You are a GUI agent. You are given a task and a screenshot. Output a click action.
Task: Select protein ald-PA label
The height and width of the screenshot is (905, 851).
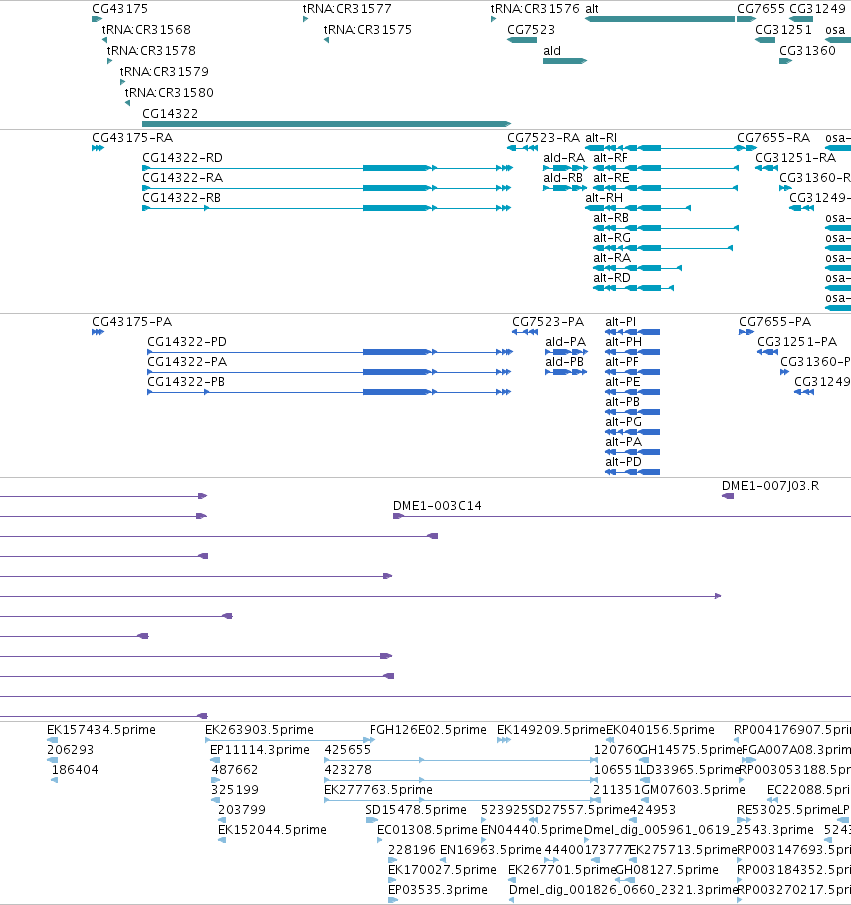pyautogui.click(x=566, y=342)
